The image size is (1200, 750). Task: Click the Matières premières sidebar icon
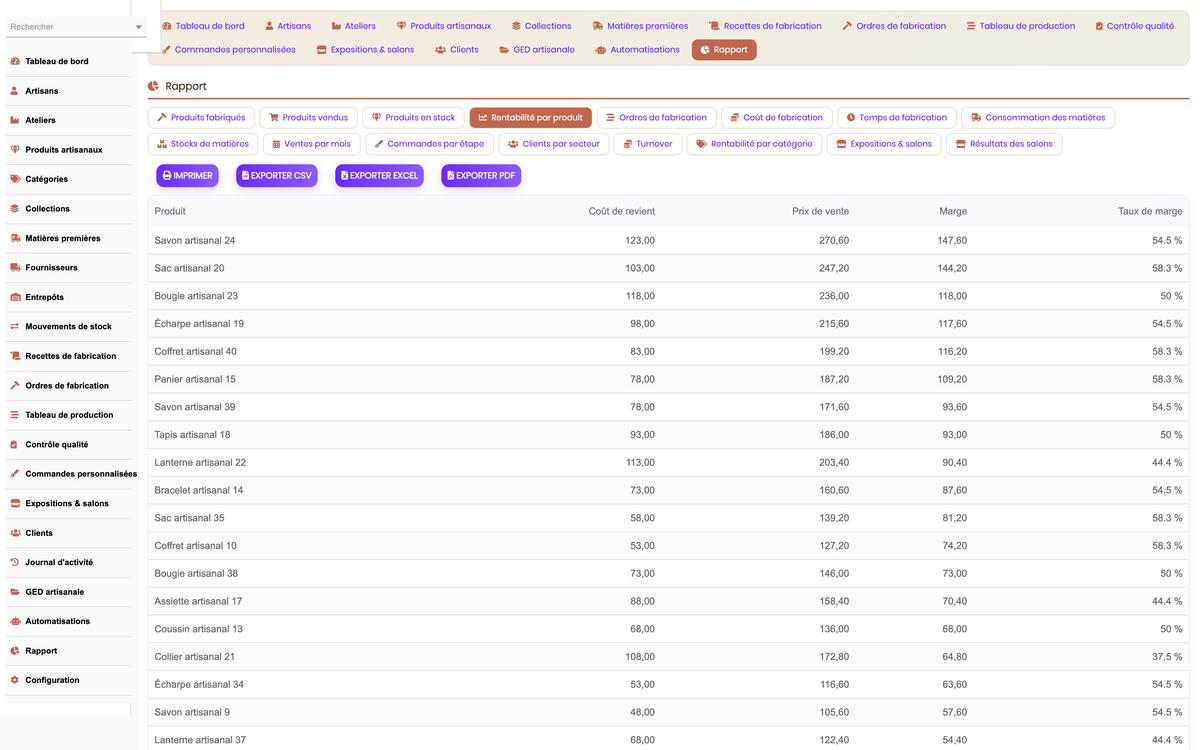pyautogui.click(x=15, y=238)
